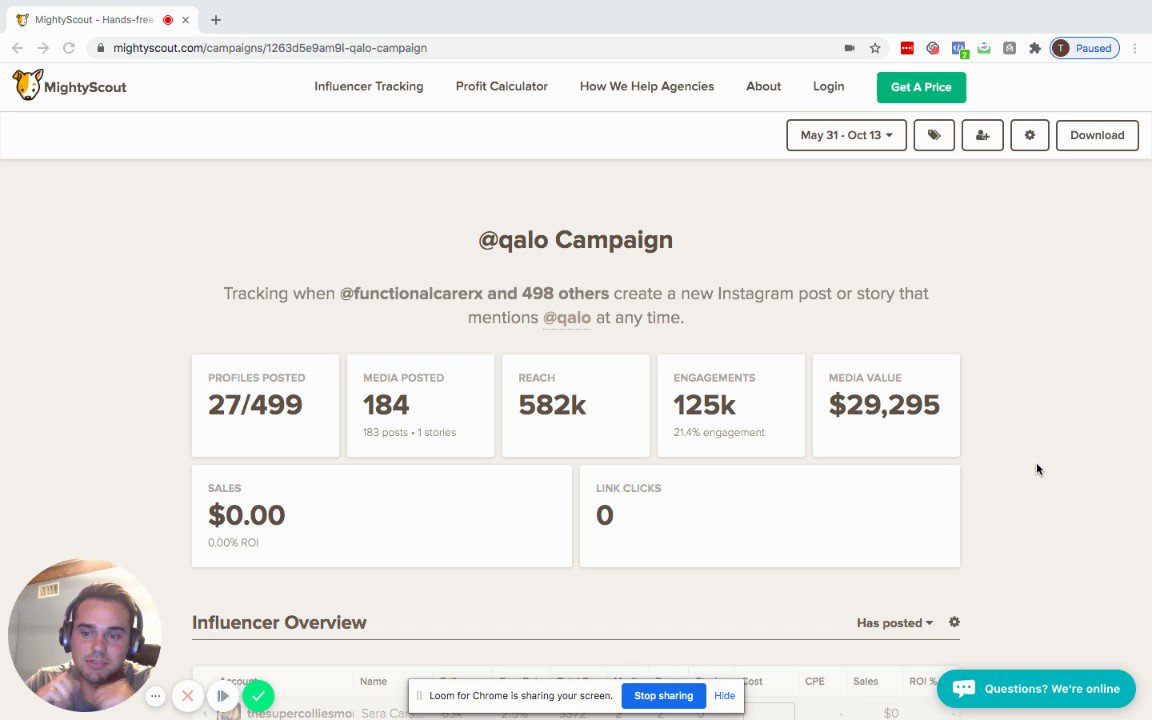Open Influencer Tracking nav item

[x=369, y=86]
